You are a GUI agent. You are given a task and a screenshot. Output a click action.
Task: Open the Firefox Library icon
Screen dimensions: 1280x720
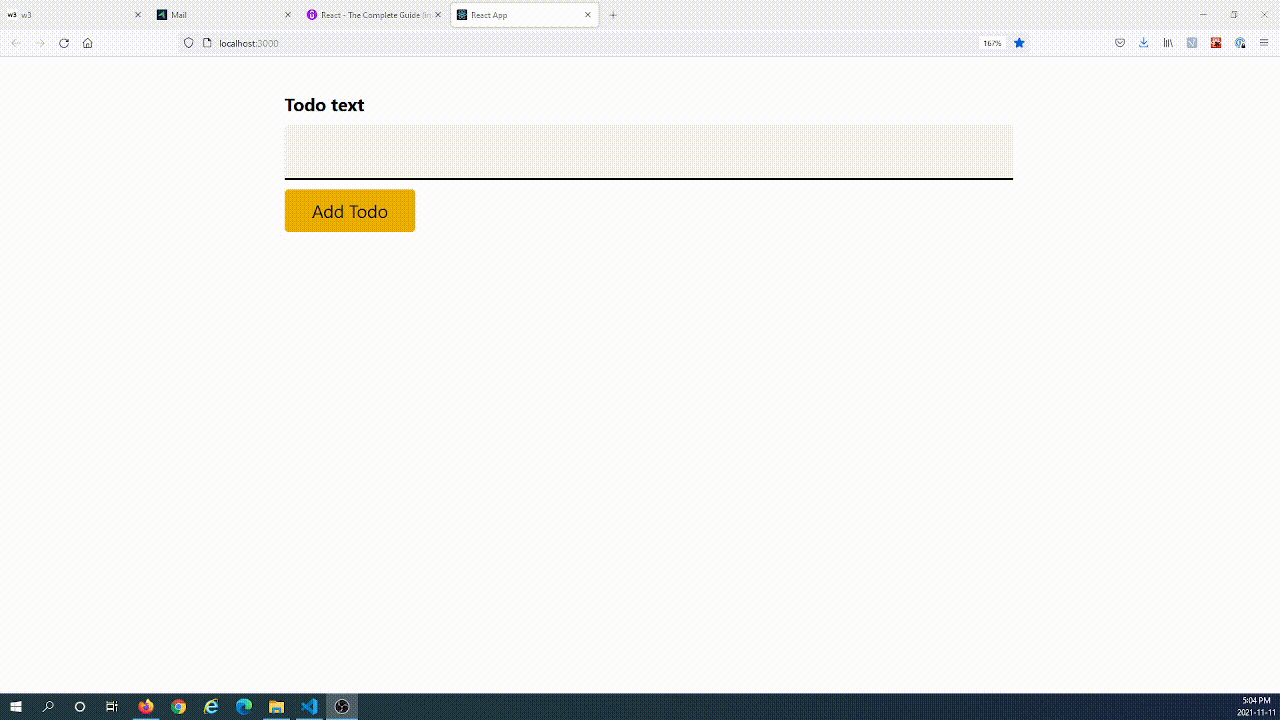tap(1167, 43)
